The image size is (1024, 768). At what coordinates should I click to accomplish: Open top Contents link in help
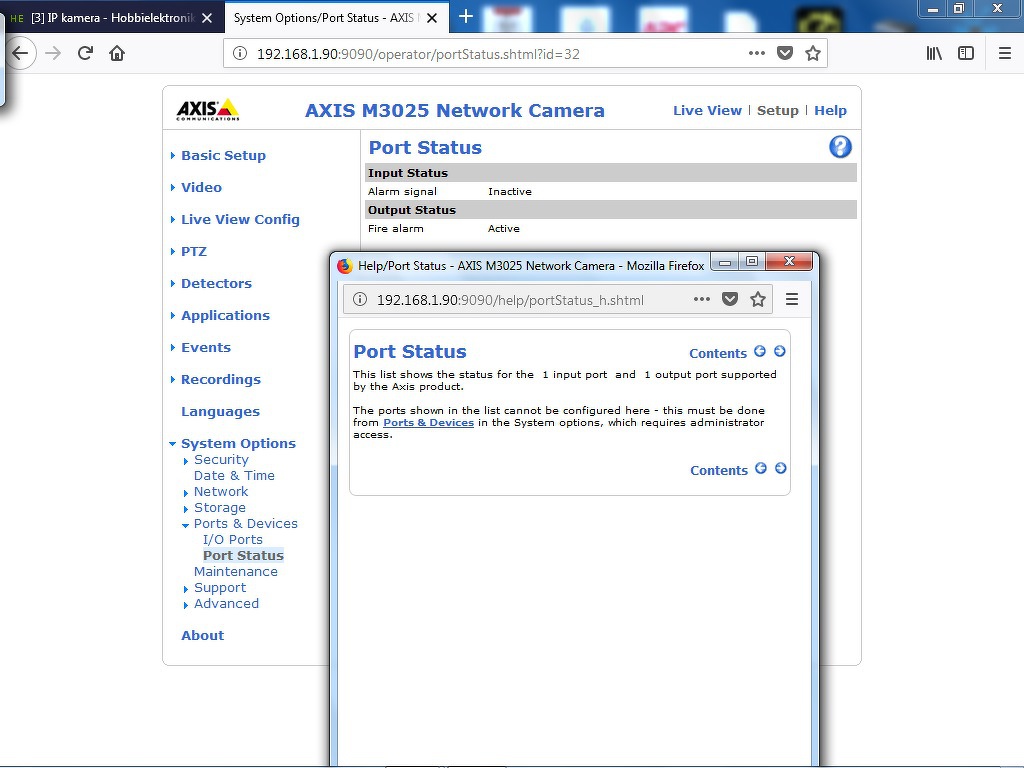[718, 353]
